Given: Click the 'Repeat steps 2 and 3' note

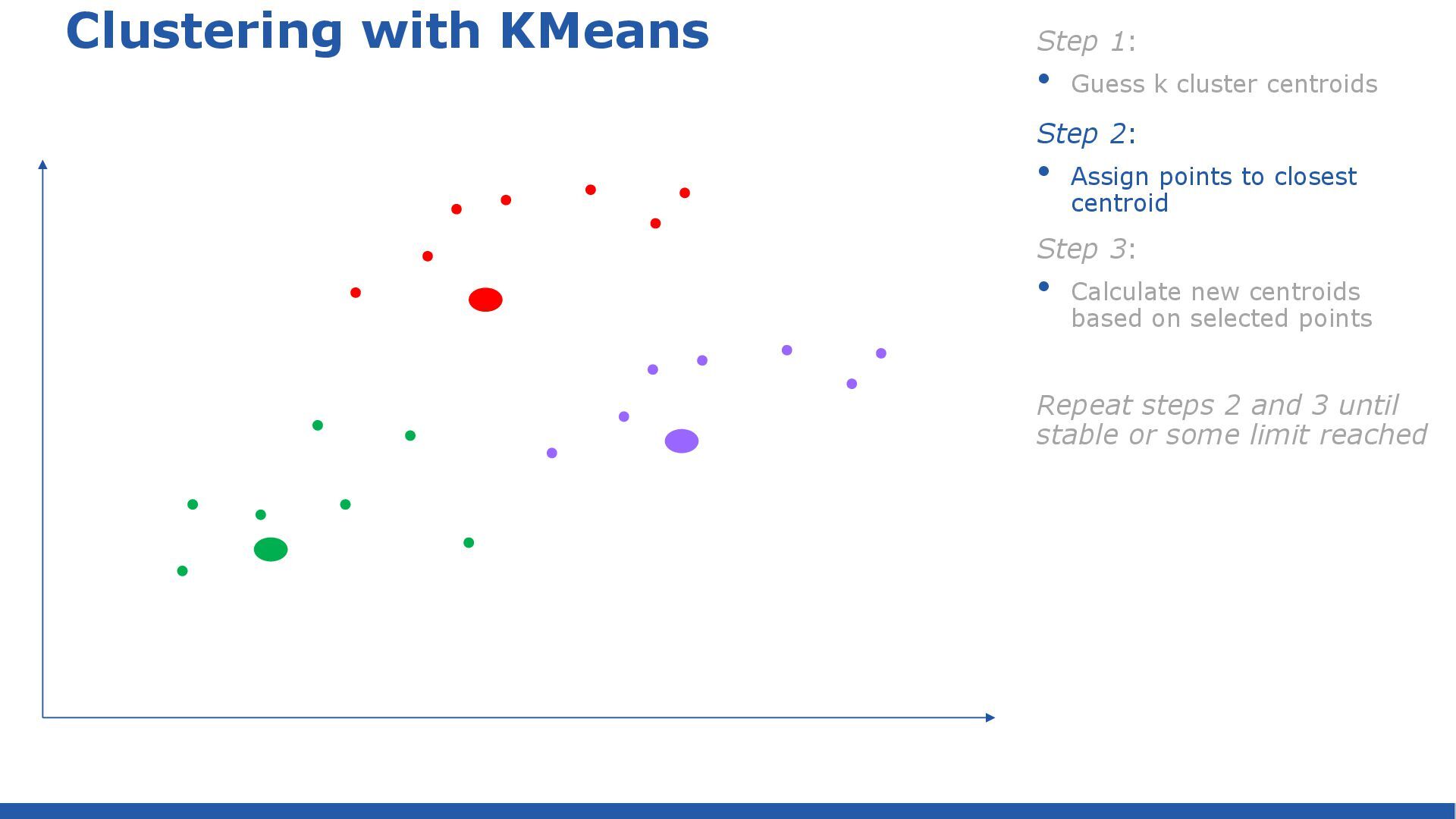Looking at the screenshot, I should (x=1232, y=419).
